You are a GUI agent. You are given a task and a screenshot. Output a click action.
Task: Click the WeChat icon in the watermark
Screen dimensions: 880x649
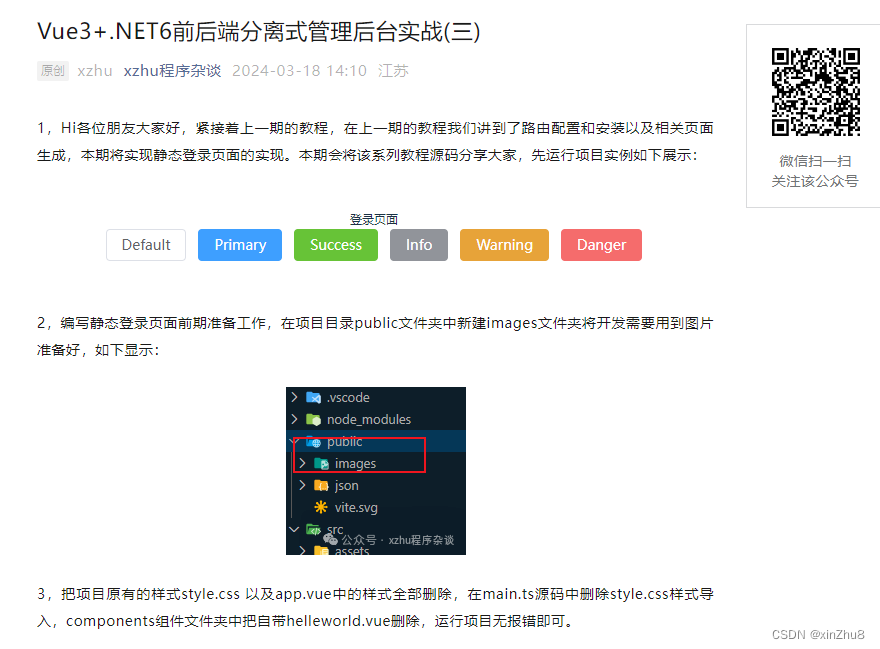click(x=331, y=540)
